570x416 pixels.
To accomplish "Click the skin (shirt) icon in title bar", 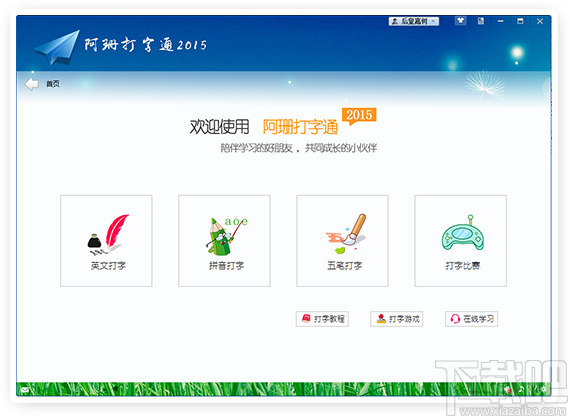I will pyautogui.click(x=461, y=21).
